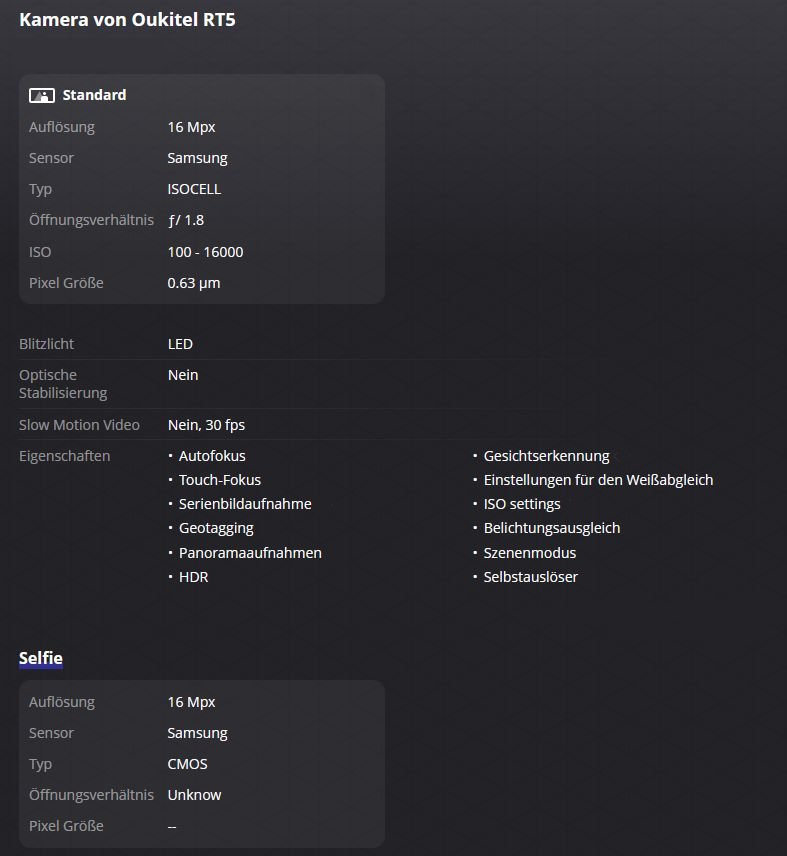
Task: Select the 'Serienbildaufnahme' feature item
Action: click(x=245, y=504)
